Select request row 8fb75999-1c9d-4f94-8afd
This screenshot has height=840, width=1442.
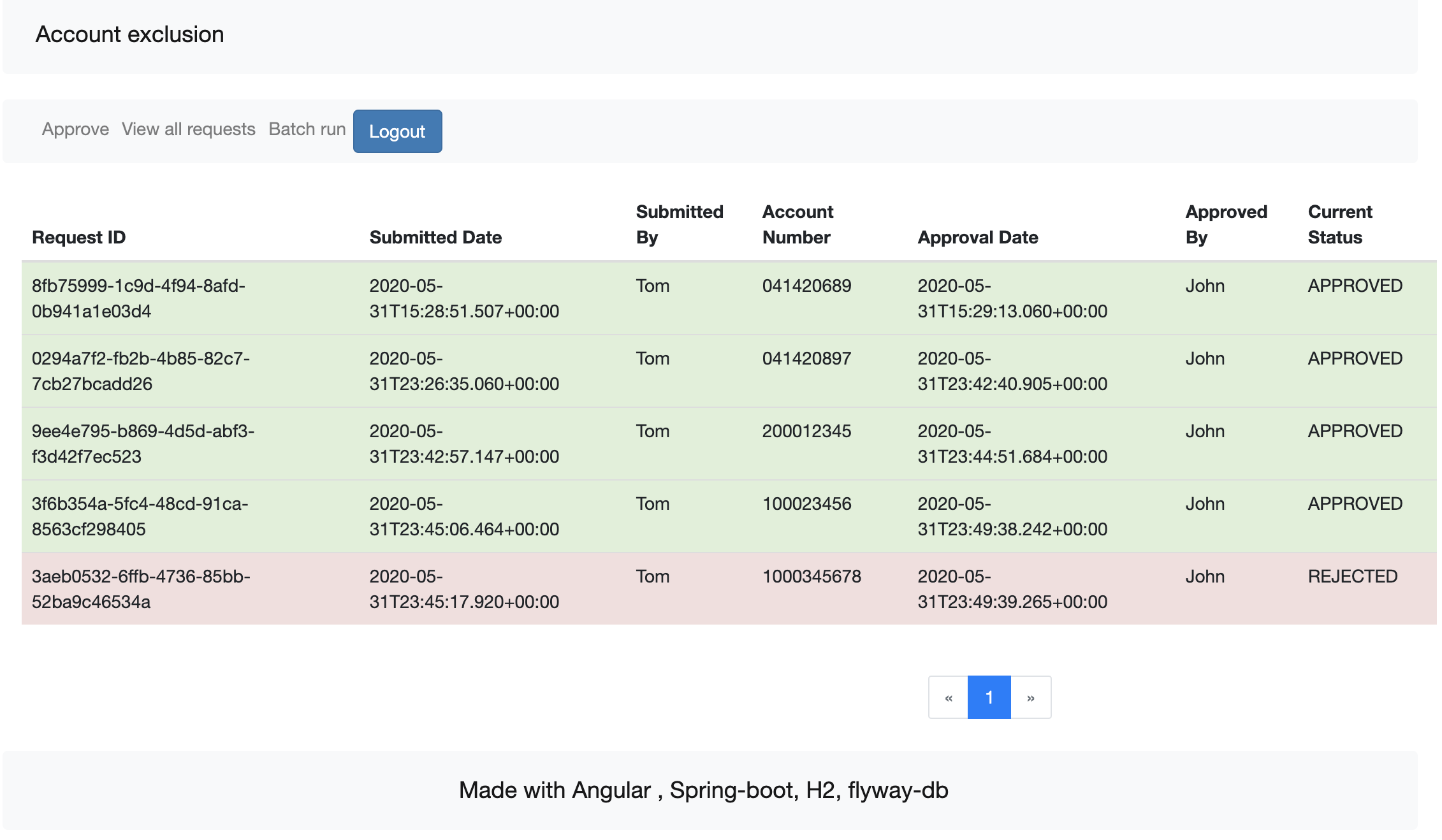(x=138, y=298)
